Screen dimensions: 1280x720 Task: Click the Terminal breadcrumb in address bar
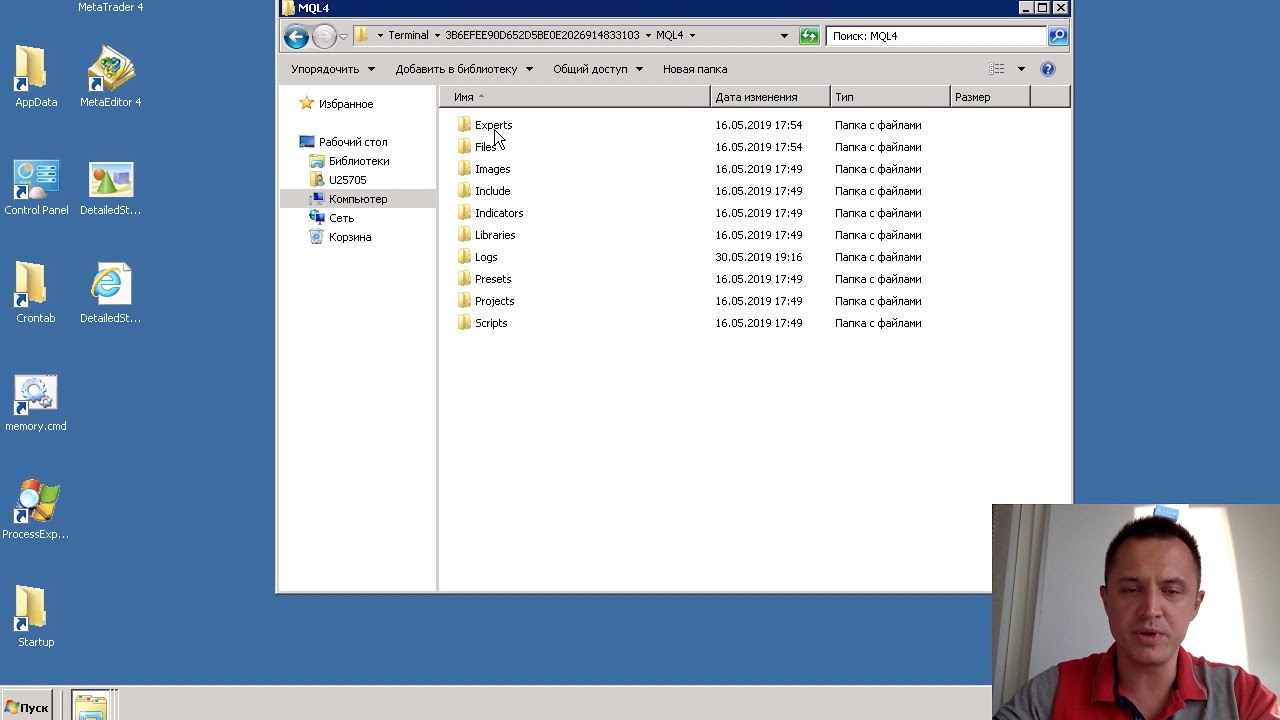(408, 36)
